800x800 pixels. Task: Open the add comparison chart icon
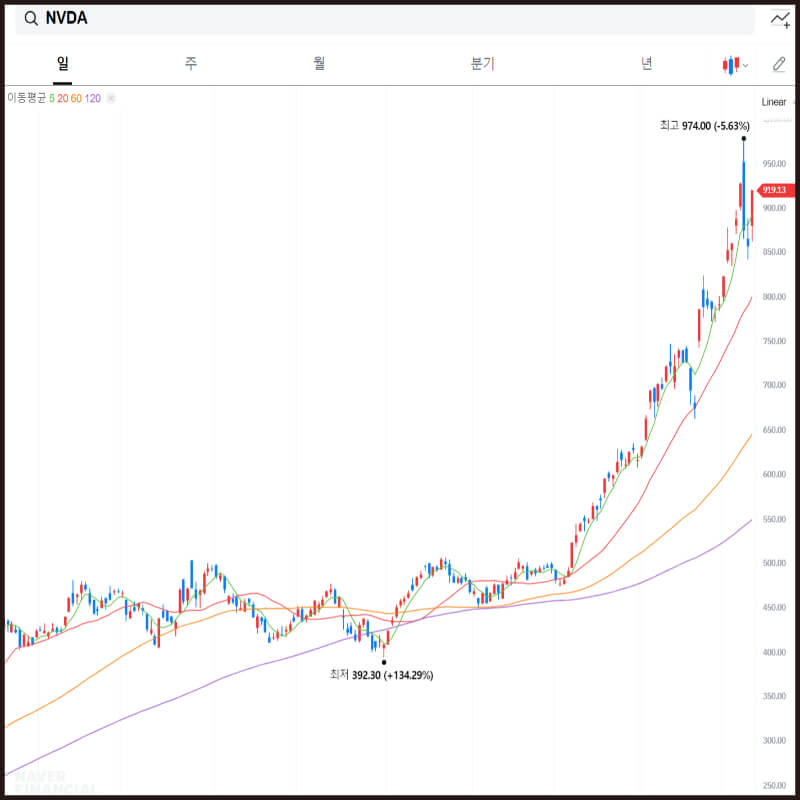tap(780, 19)
